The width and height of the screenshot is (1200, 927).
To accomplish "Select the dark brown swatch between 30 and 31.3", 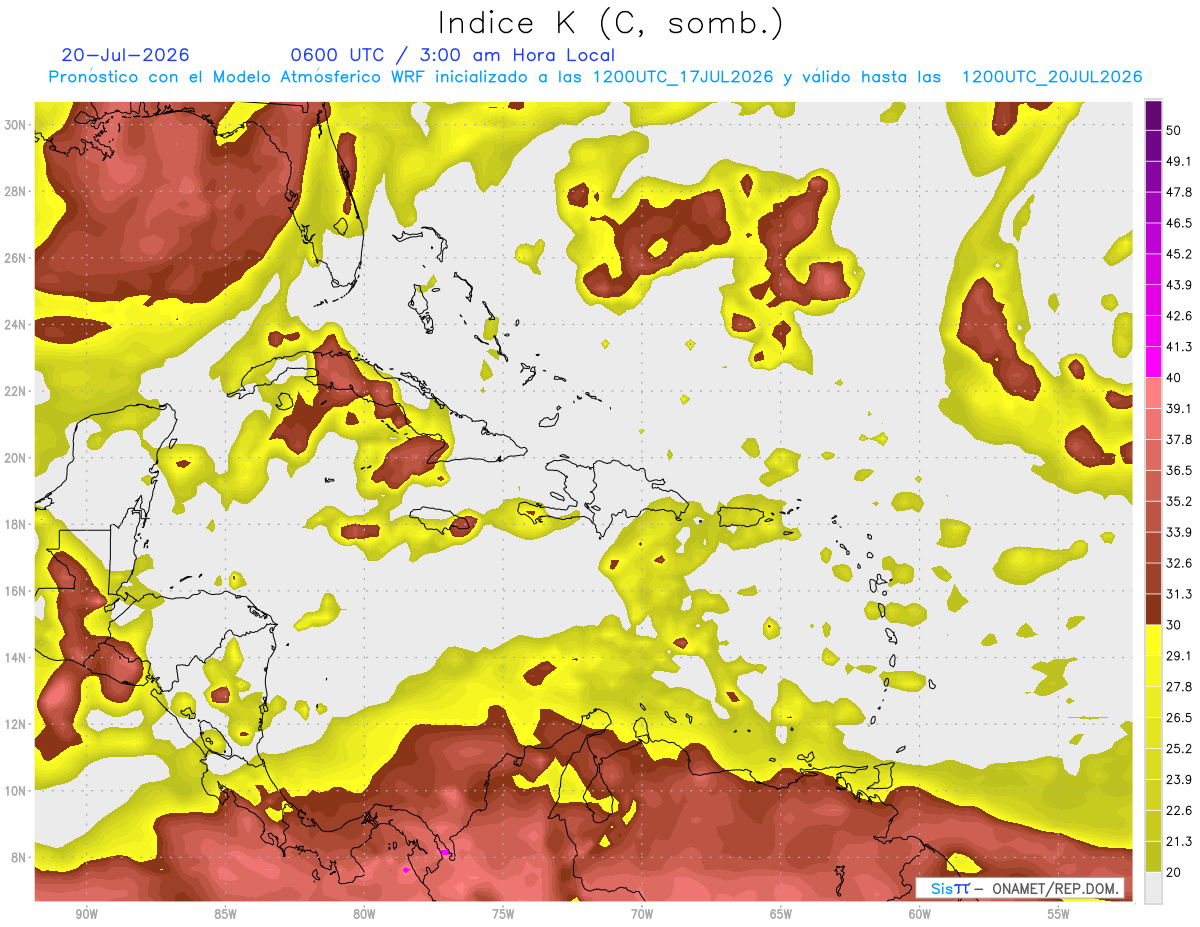I will pyautogui.click(x=1153, y=609).
